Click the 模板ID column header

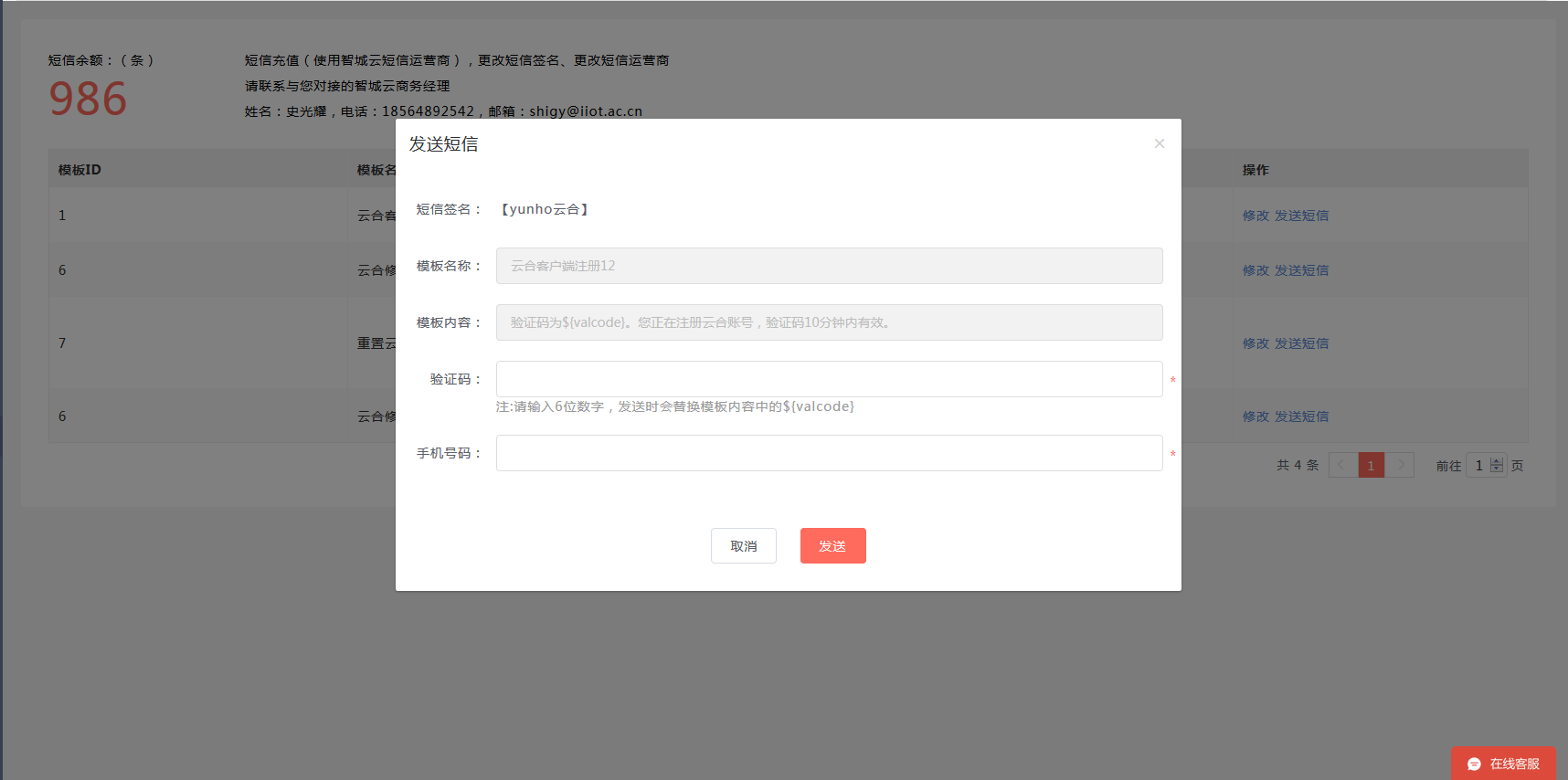(x=79, y=170)
